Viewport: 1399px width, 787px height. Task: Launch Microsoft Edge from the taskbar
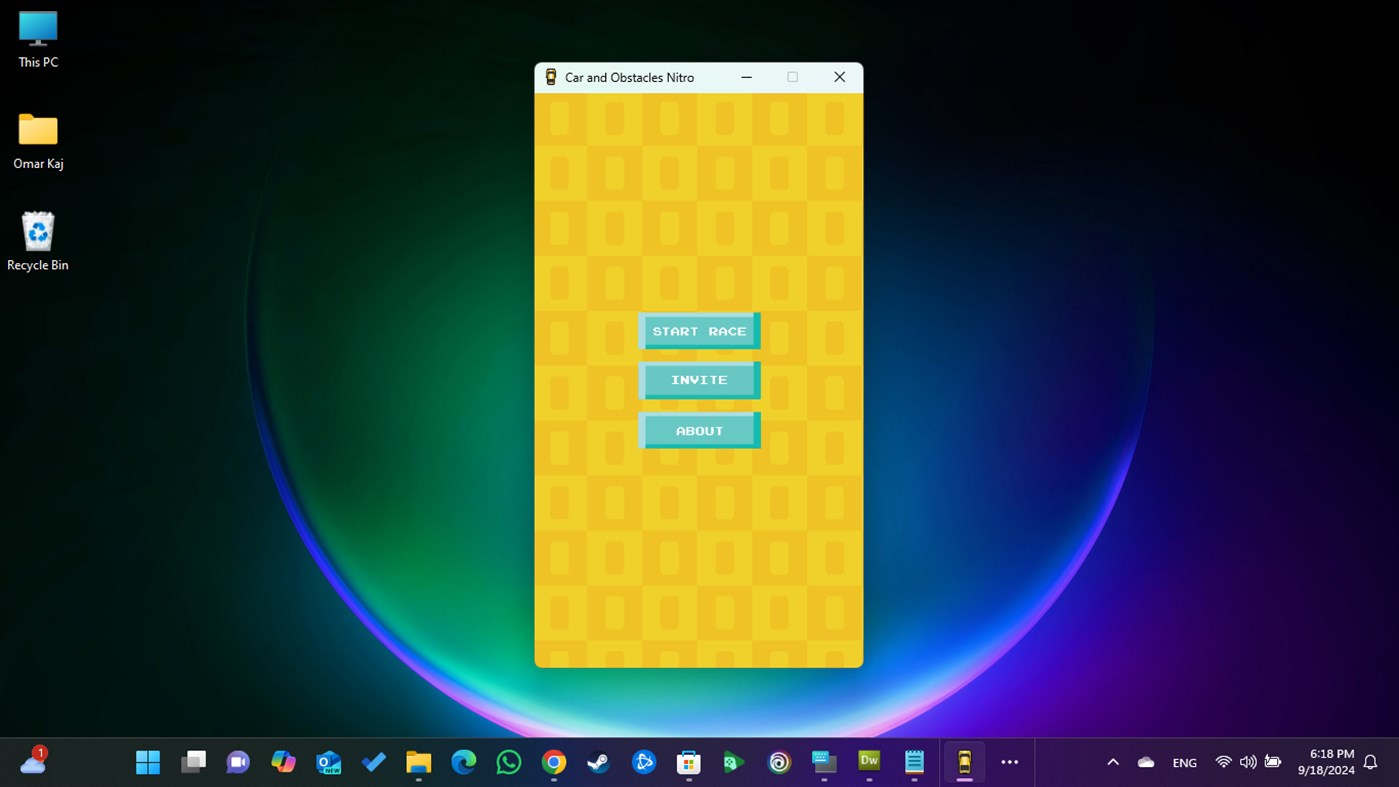[x=463, y=762]
